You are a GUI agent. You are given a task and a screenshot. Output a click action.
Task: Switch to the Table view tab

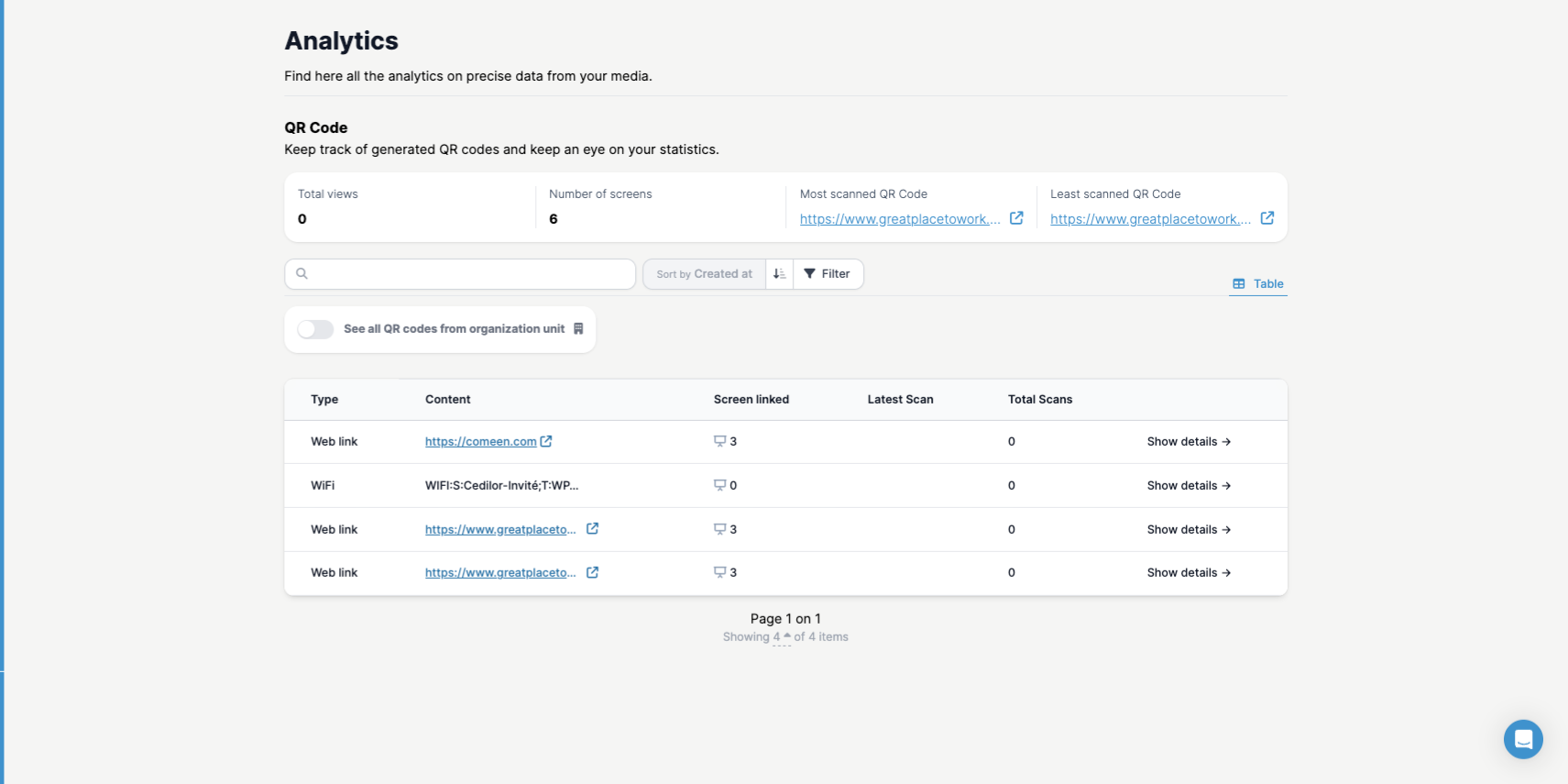(x=1258, y=284)
